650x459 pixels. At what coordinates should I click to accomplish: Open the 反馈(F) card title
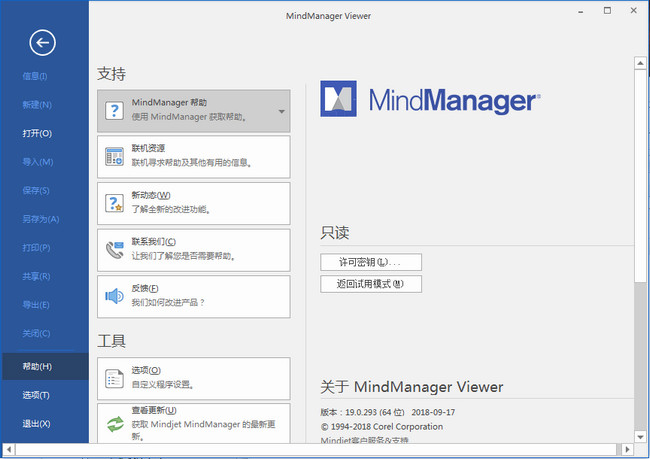click(145, 288)
